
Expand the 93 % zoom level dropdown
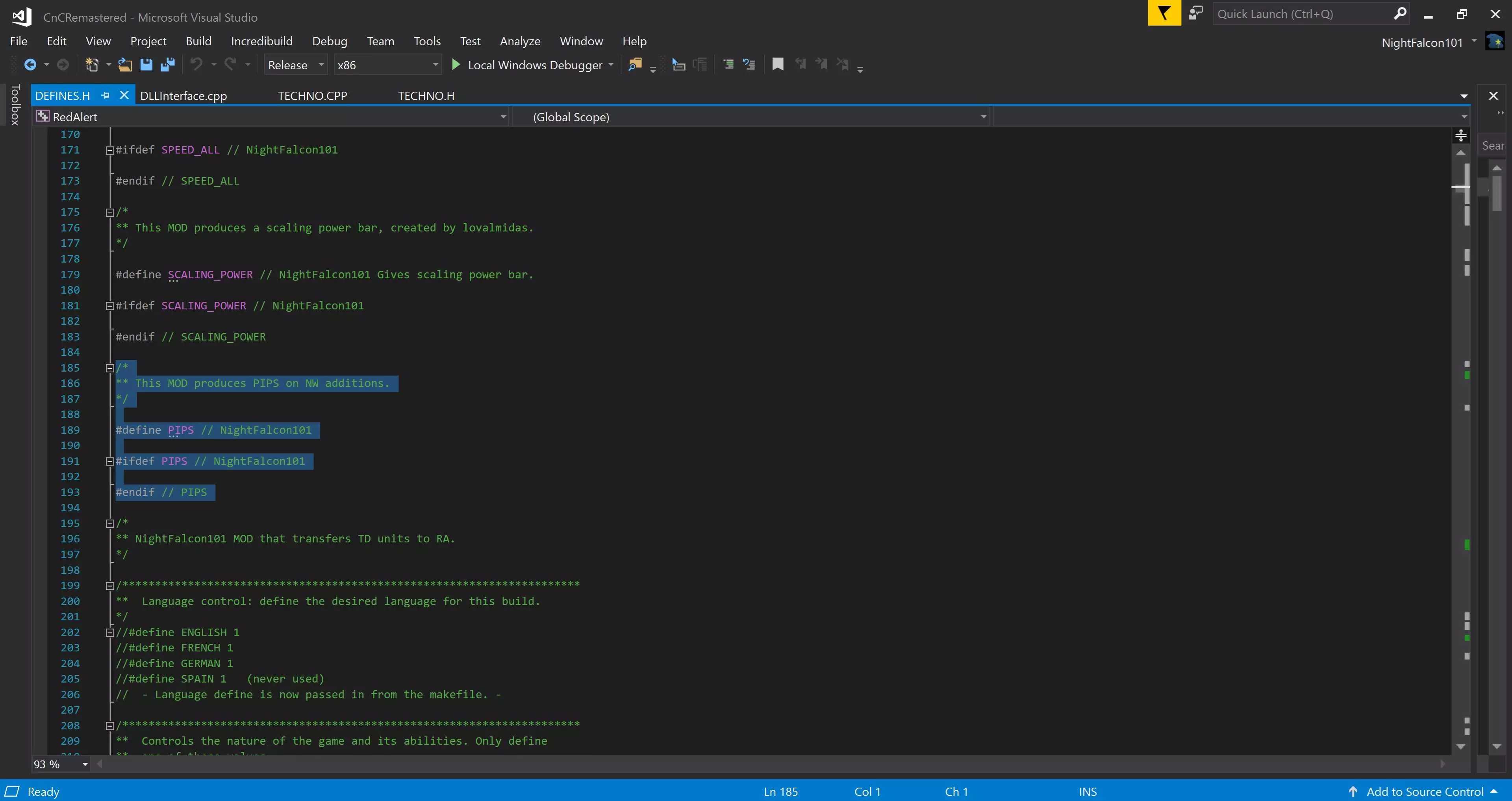[85, 764]
